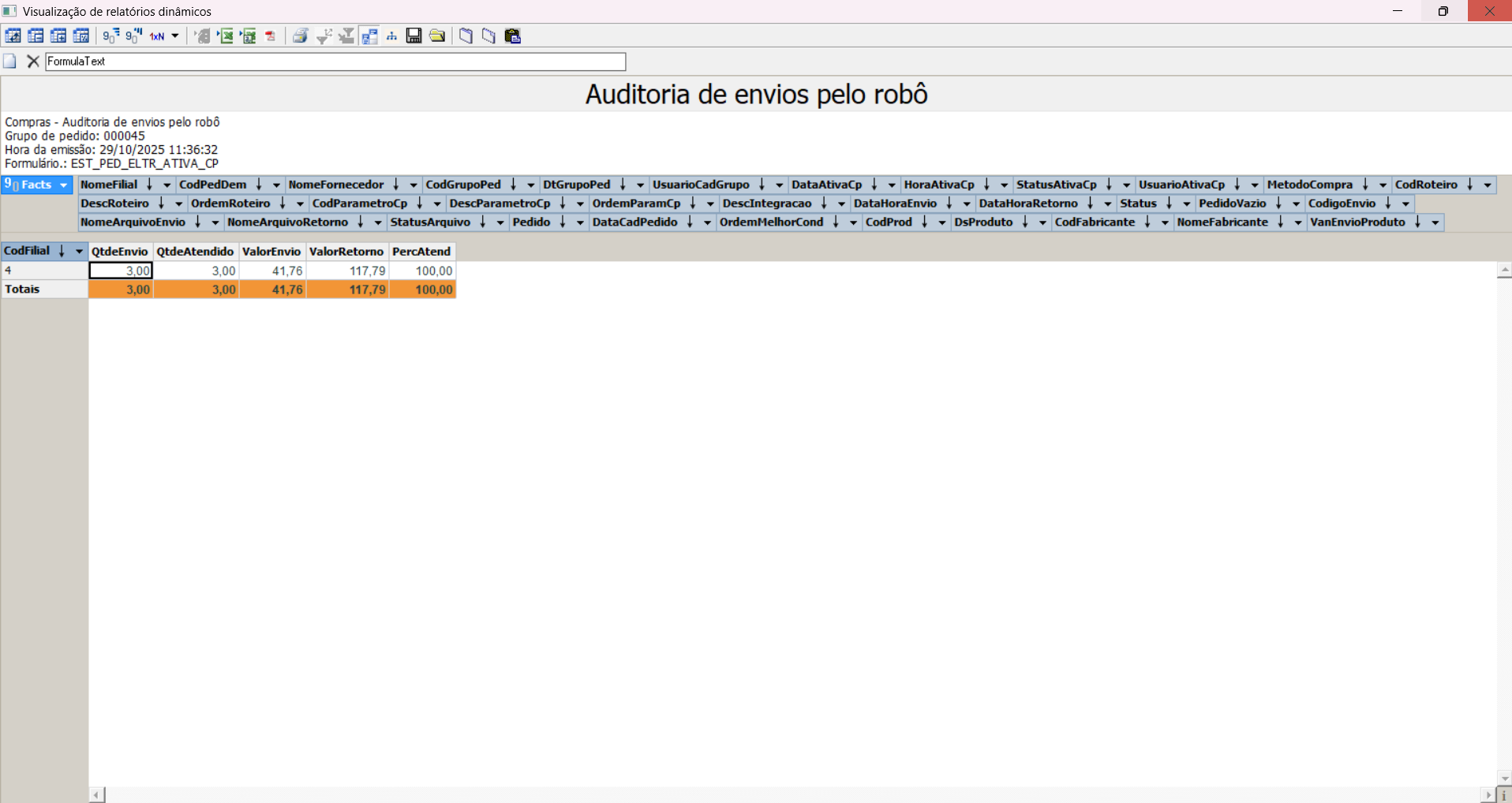1512x803 pixels.
Task: Toggle the highlighted field panel toolbar button
Action: pyautogui.click(x=369, y=36)
